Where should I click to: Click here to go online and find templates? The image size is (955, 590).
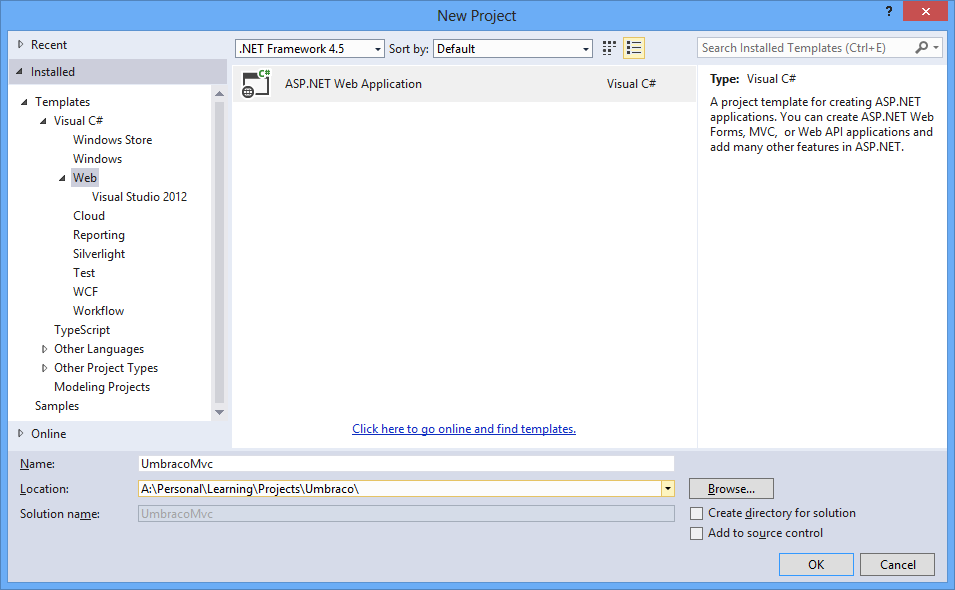click(x=463, y=428)
